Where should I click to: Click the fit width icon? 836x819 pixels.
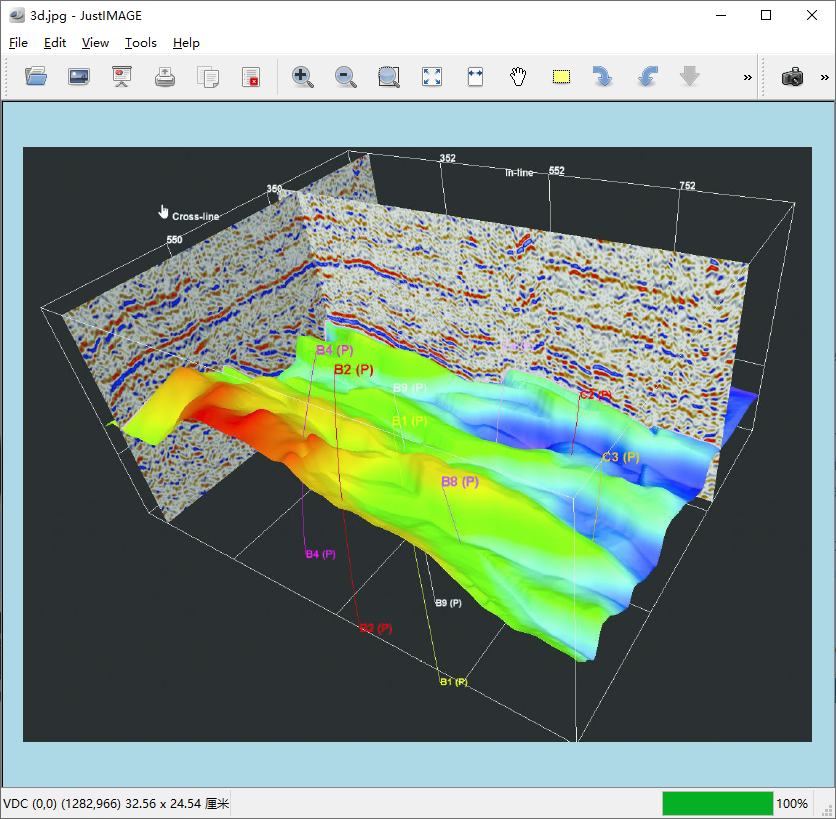pos(475,77)
